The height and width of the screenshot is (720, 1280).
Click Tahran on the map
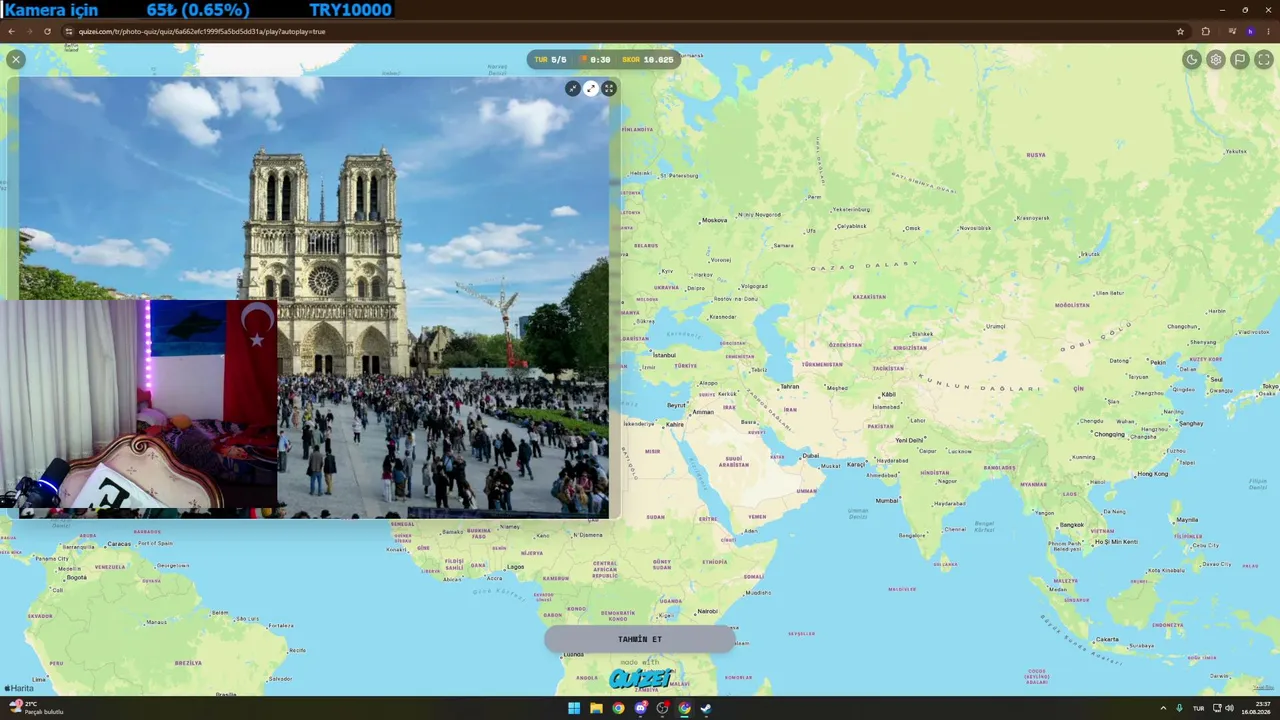pyautogui.click(x=790, y=386)
